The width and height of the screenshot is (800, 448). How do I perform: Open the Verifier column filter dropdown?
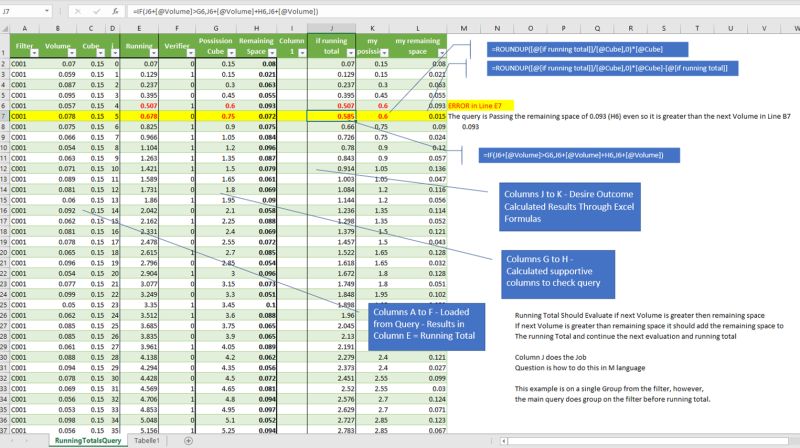click(x=190, y=53)
